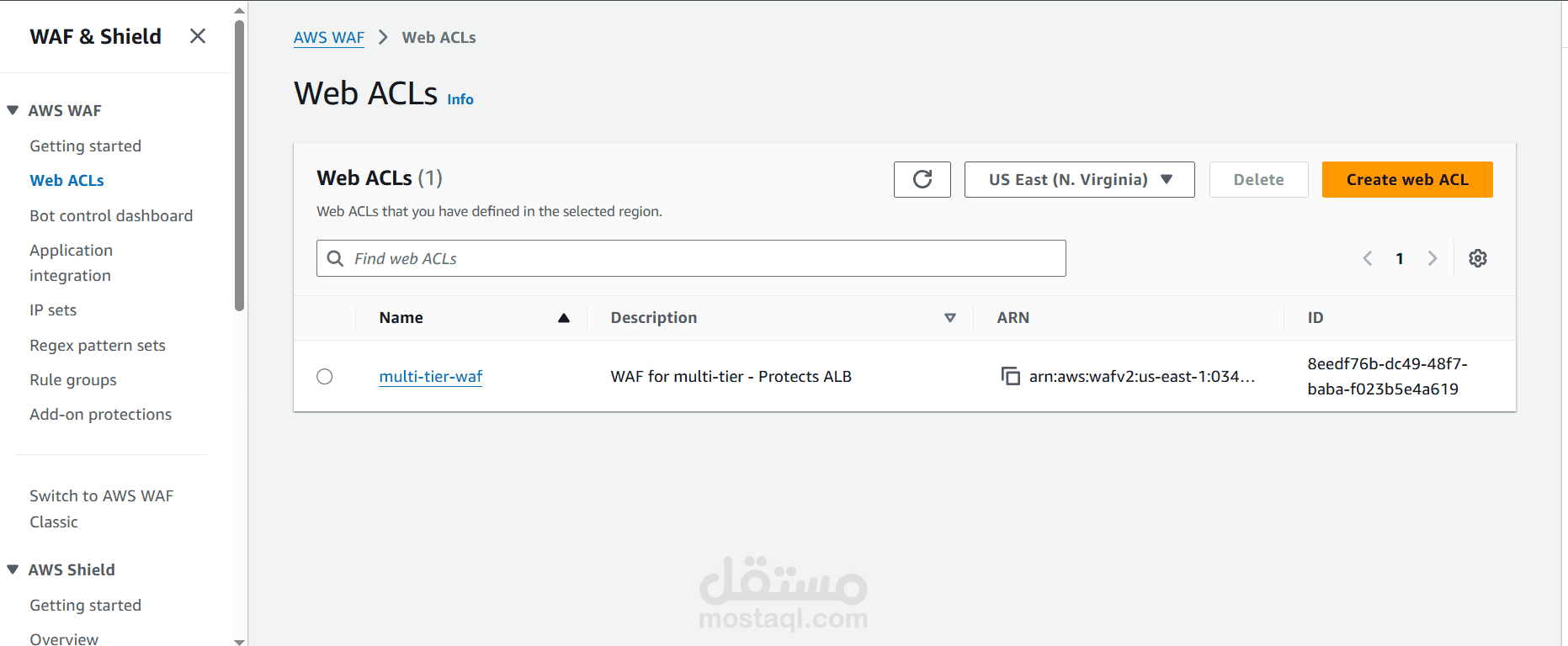
Task: Go to next page of Web ACLs
Action: click(1432, 258)
